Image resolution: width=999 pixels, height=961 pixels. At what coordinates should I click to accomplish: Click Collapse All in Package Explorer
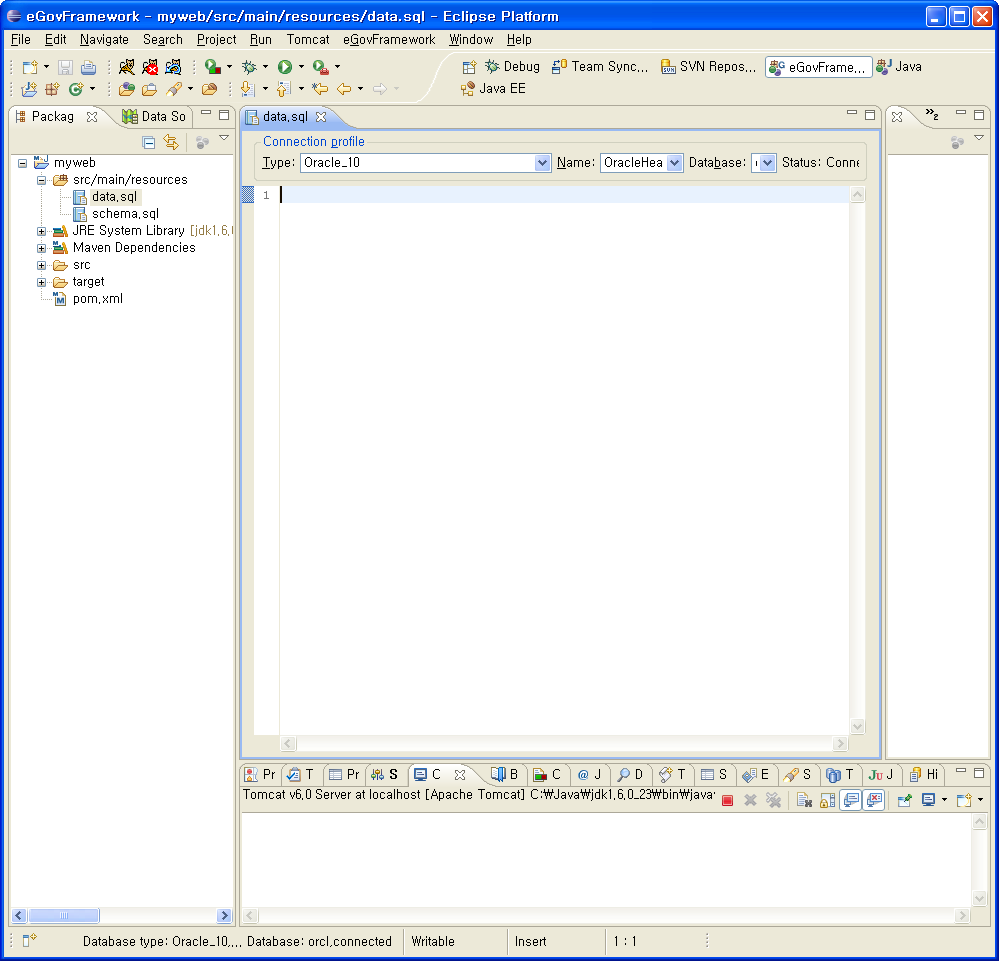point(148,142)
